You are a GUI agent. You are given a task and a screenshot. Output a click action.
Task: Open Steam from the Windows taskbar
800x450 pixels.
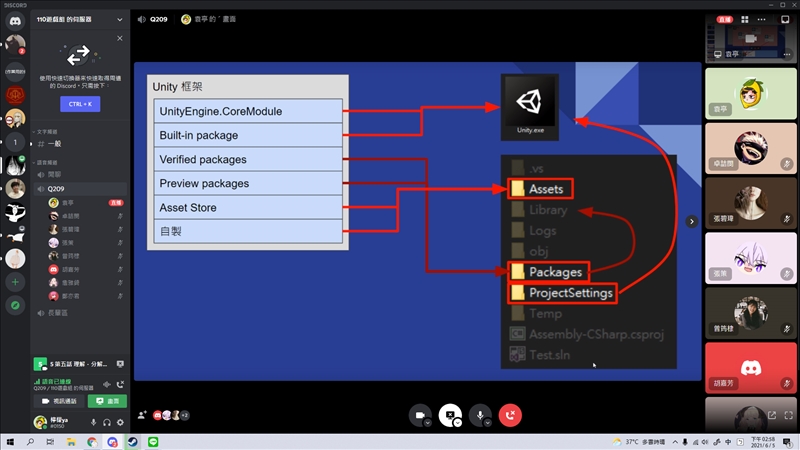[132, 441]
